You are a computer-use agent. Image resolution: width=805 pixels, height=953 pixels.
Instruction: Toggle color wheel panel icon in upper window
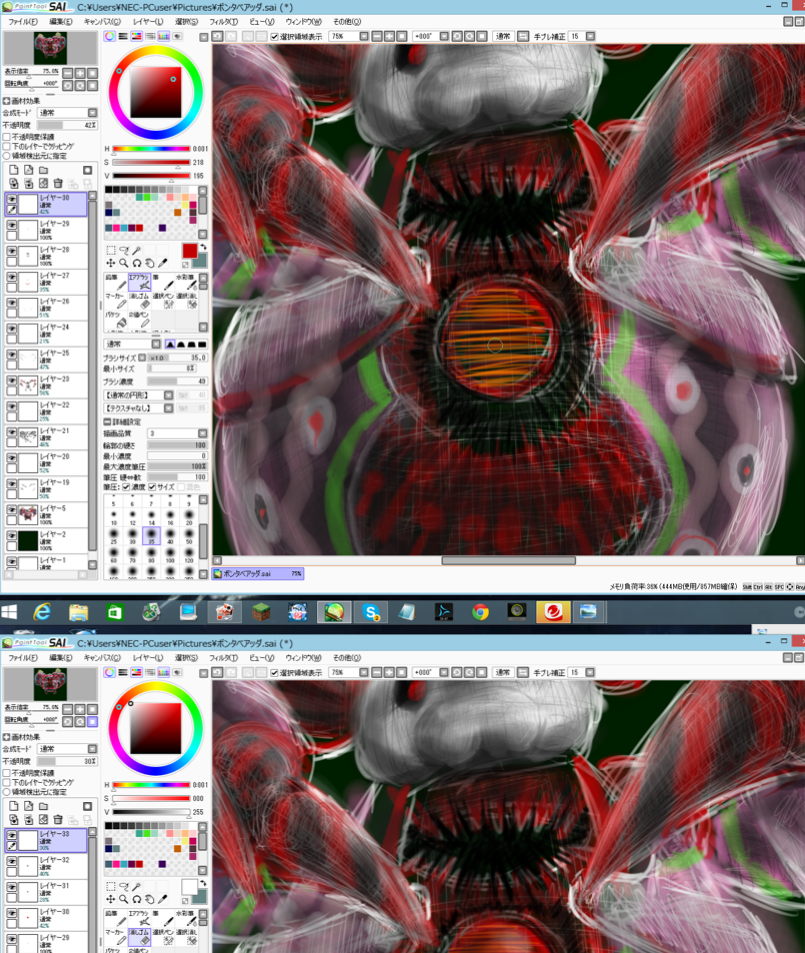pos(109,36)
